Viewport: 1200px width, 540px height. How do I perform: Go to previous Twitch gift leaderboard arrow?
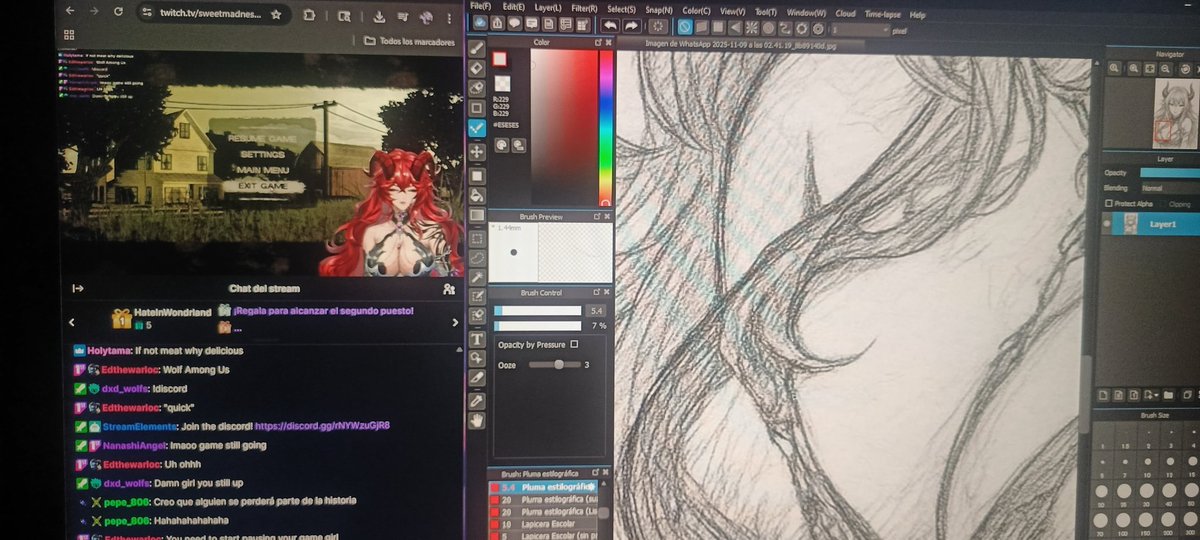71,322
